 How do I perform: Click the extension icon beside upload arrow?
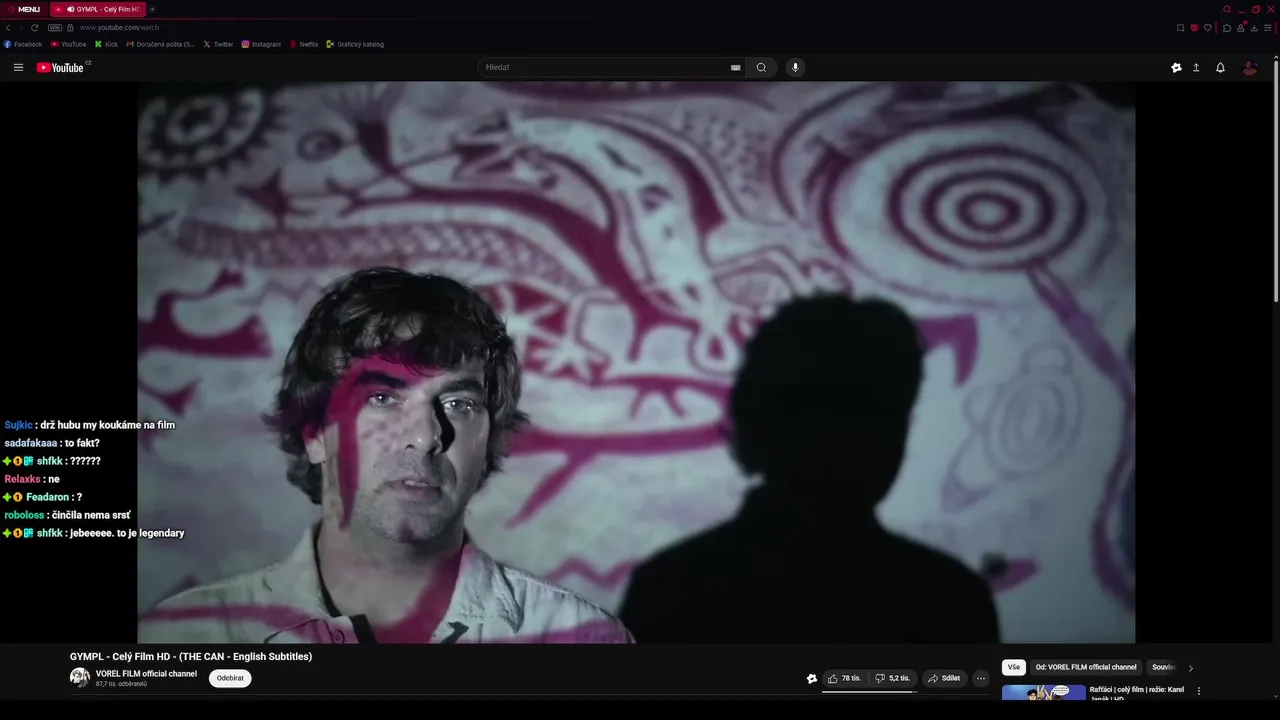click(x=1176, y=67)
